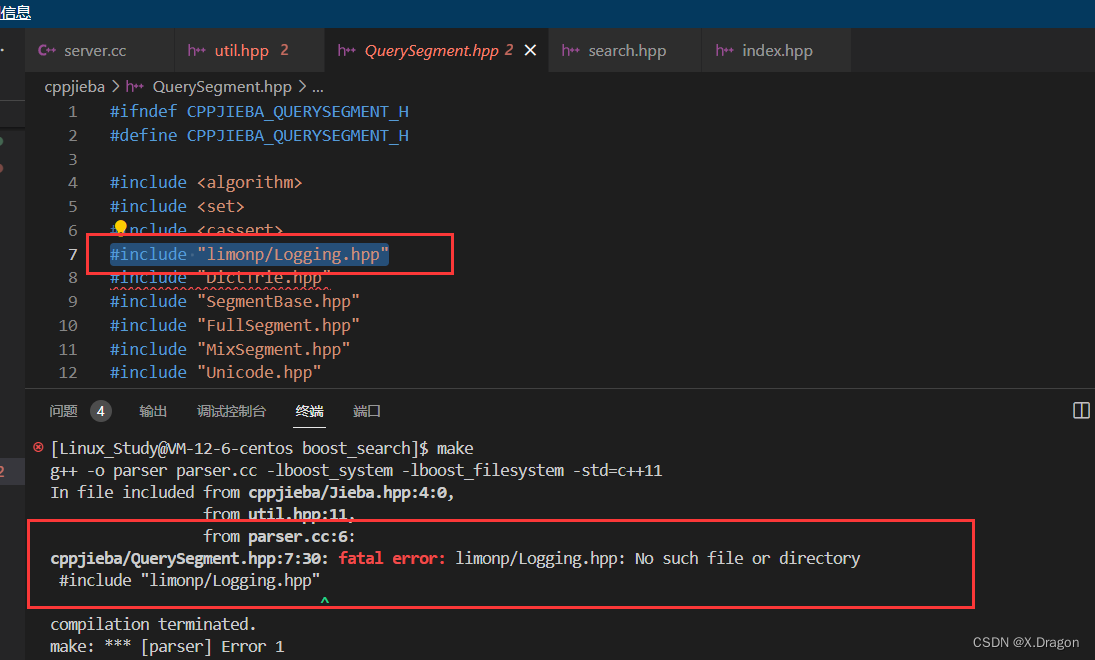Click the header file icon on index.hpp tab
Screen dimensions: 1095x660
pyautogui.click(x=723, y=49)
